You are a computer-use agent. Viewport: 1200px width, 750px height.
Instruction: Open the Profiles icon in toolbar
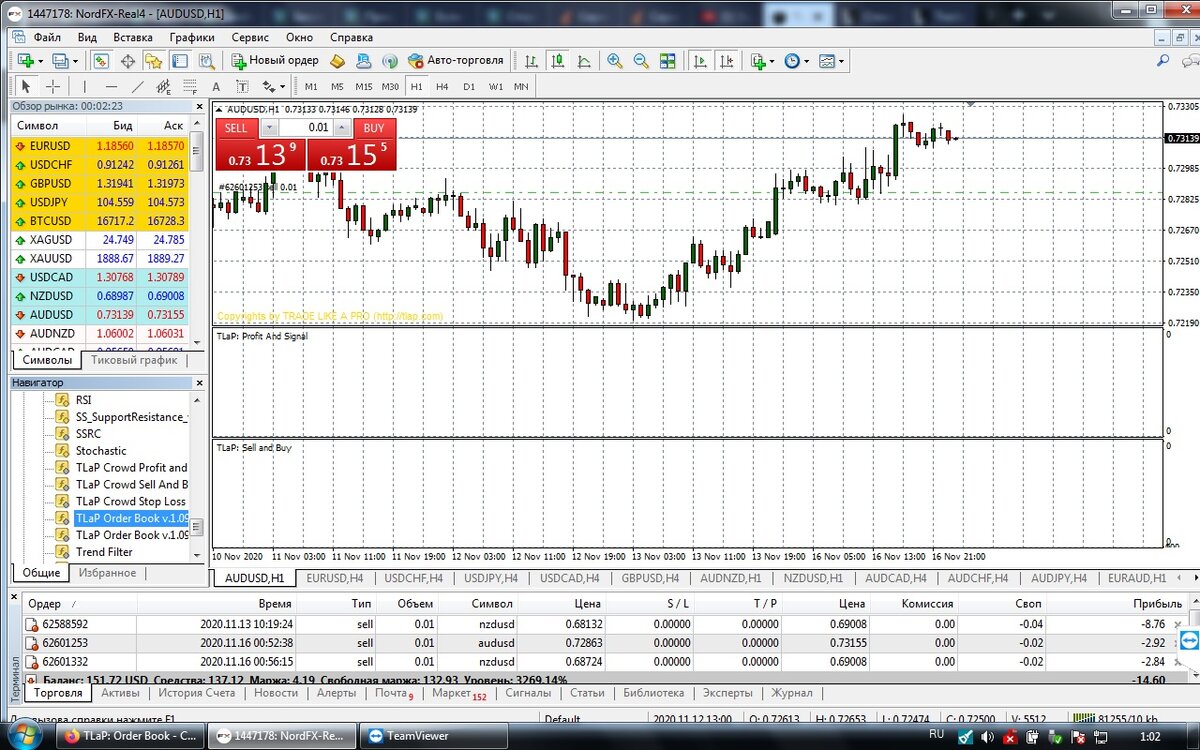click(x=62, y=61)
